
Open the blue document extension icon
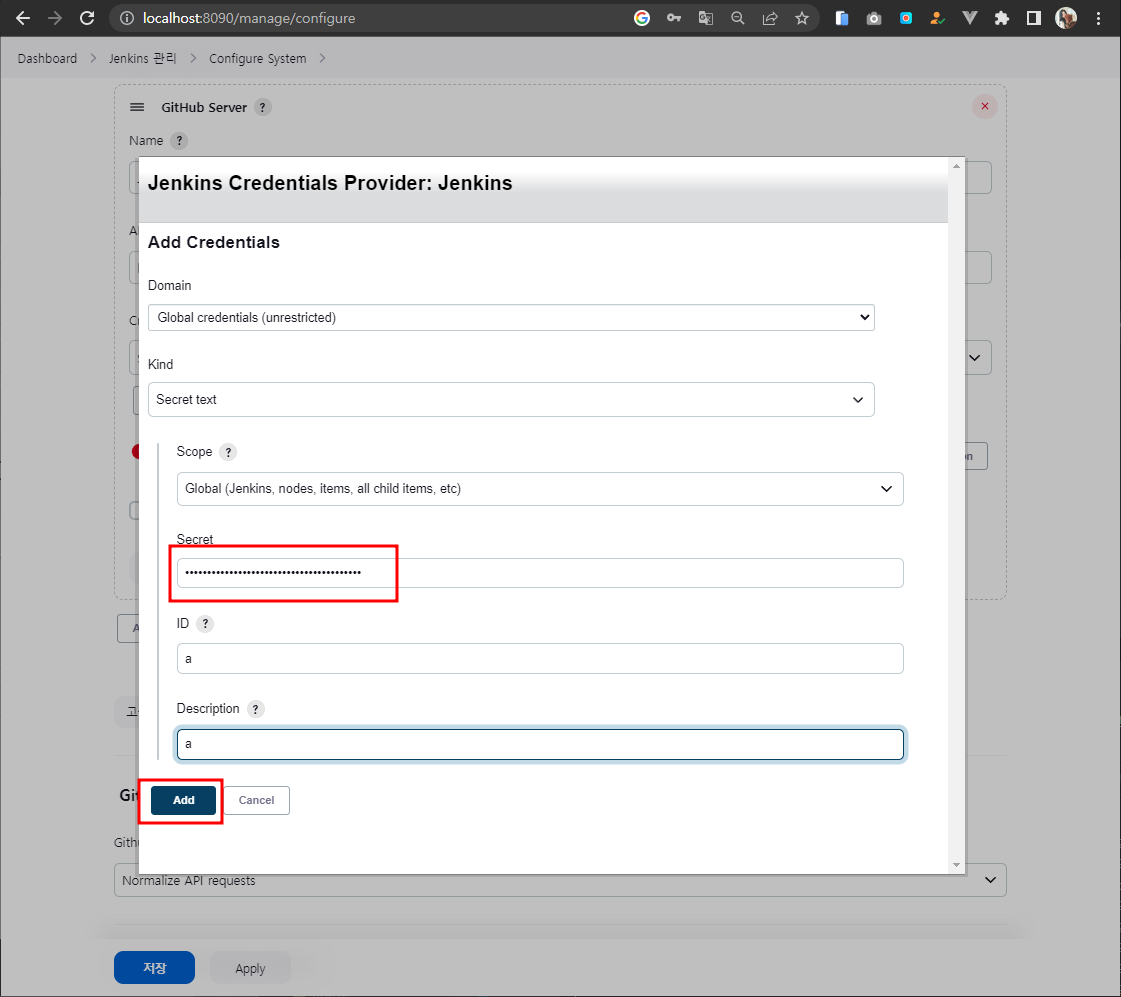point(842,18)
